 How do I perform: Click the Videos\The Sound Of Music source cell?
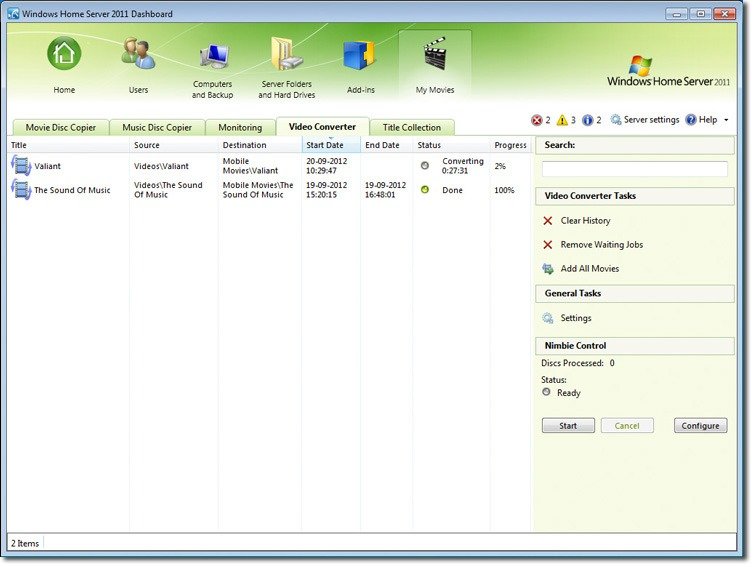click(168, 190)
